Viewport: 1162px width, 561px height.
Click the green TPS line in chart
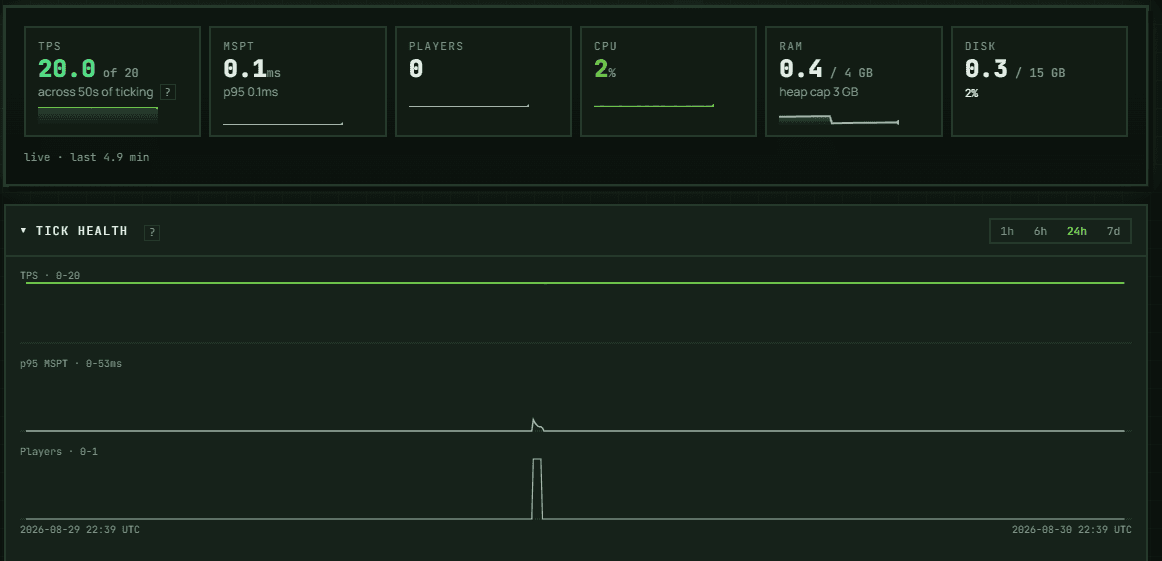(575, 282)
